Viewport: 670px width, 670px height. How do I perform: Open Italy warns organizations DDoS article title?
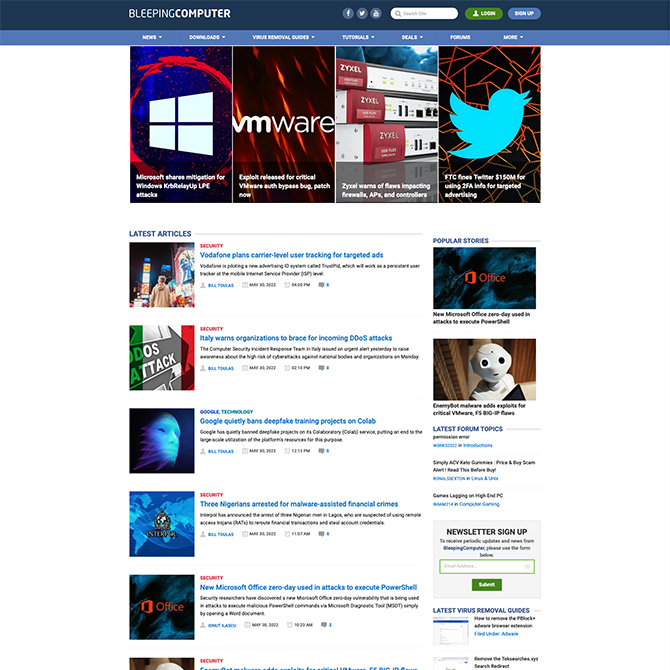(x=296, y=338)
